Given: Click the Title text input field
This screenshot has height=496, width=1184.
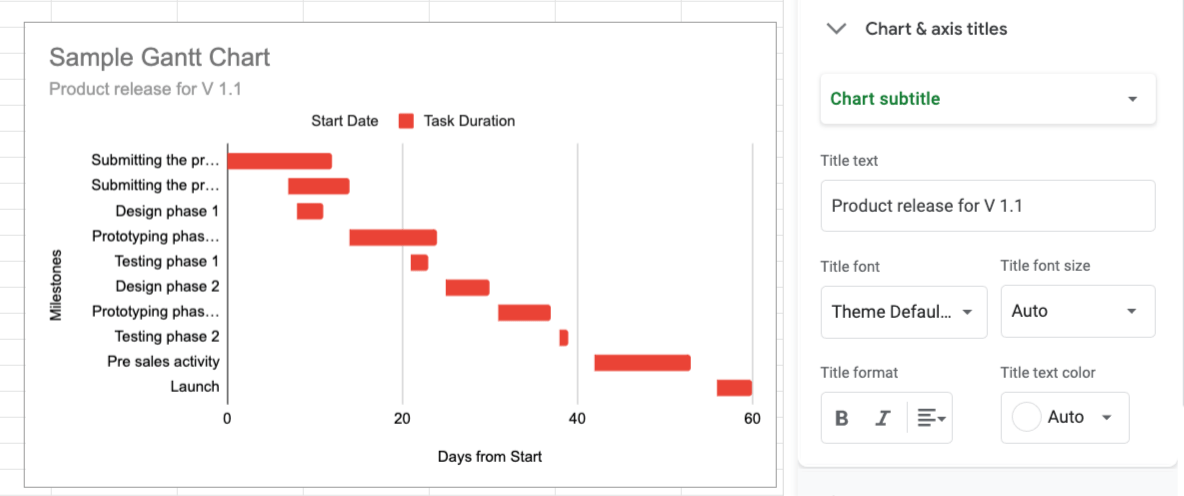Looking at the screenshot, I should coord(987,206).
